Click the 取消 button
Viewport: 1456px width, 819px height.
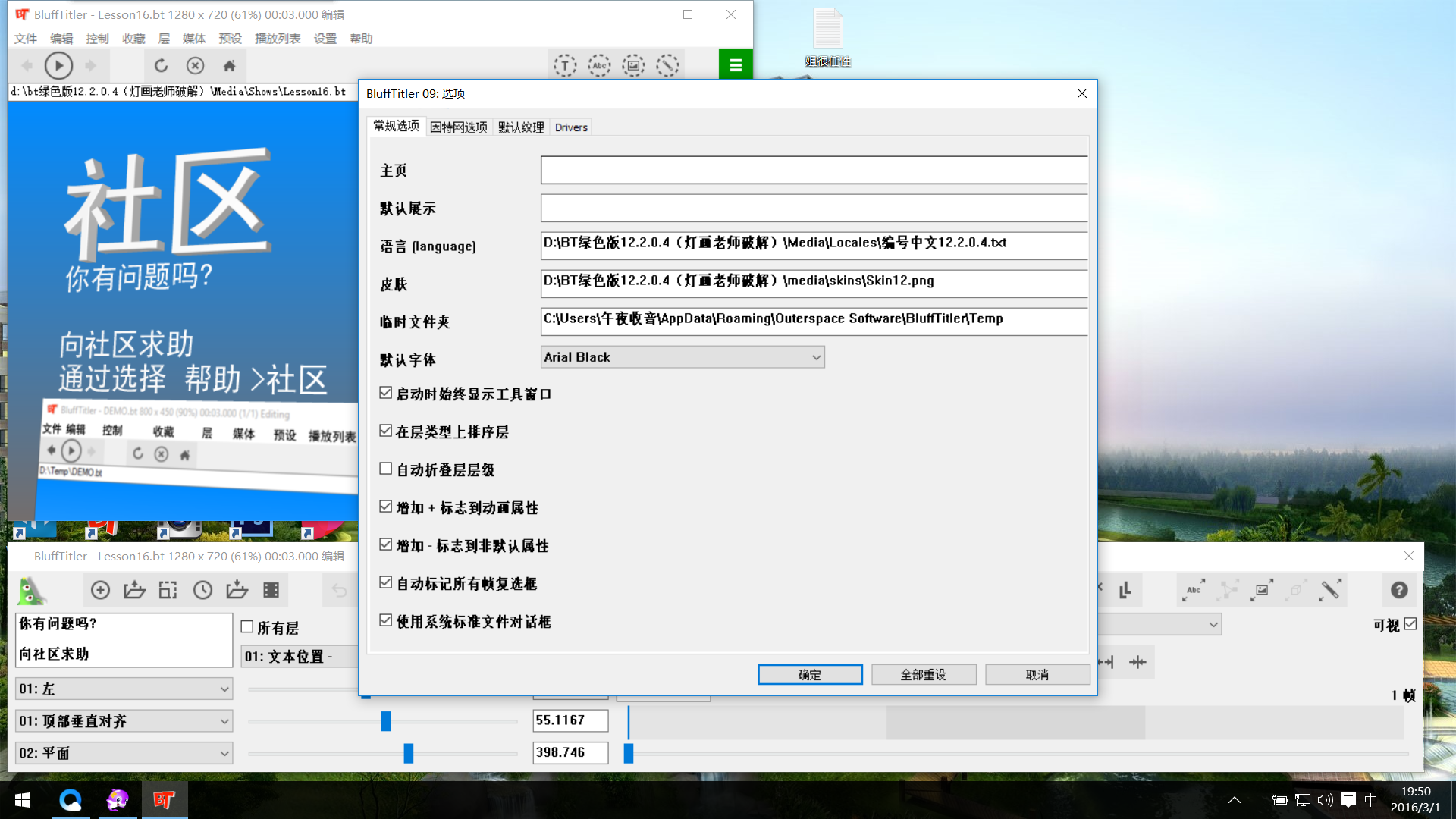pos(1037,675)
